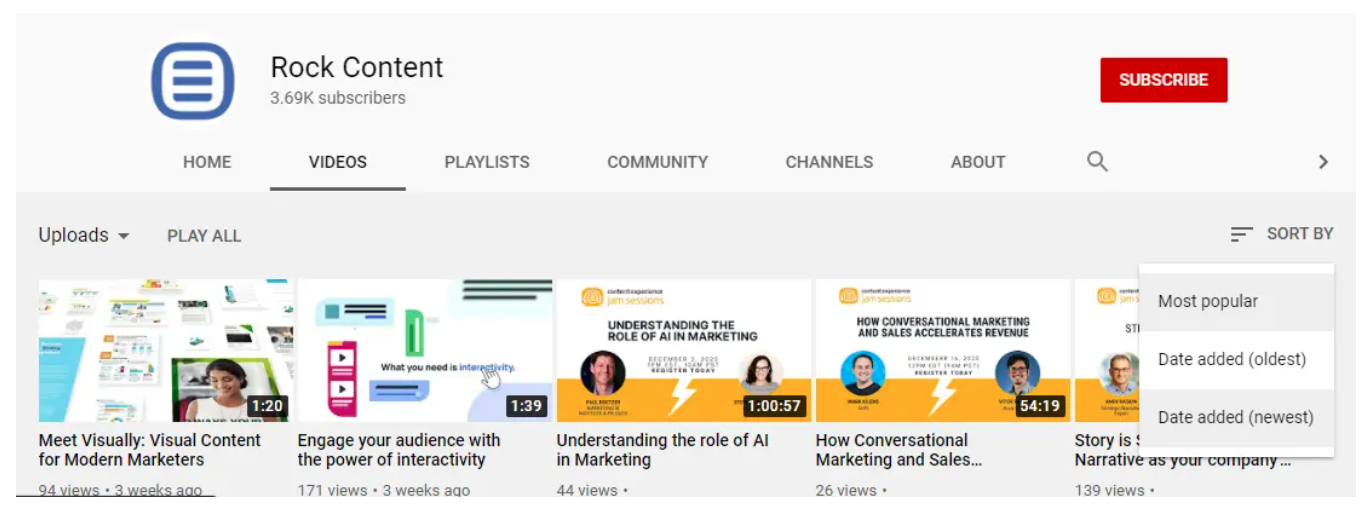This screenshot has height=516, width=1362.
Task: Click the 1:39 duration badge
Action: 526,406
